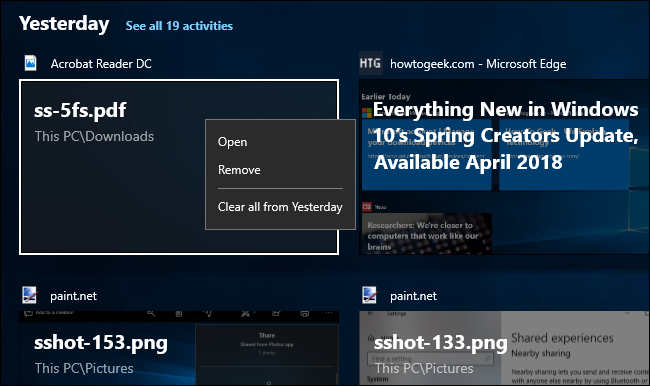The width and height of the screenshot is (650, 386).
Task: Click the Researchers brain computers news tile
Action: (427, 233)
